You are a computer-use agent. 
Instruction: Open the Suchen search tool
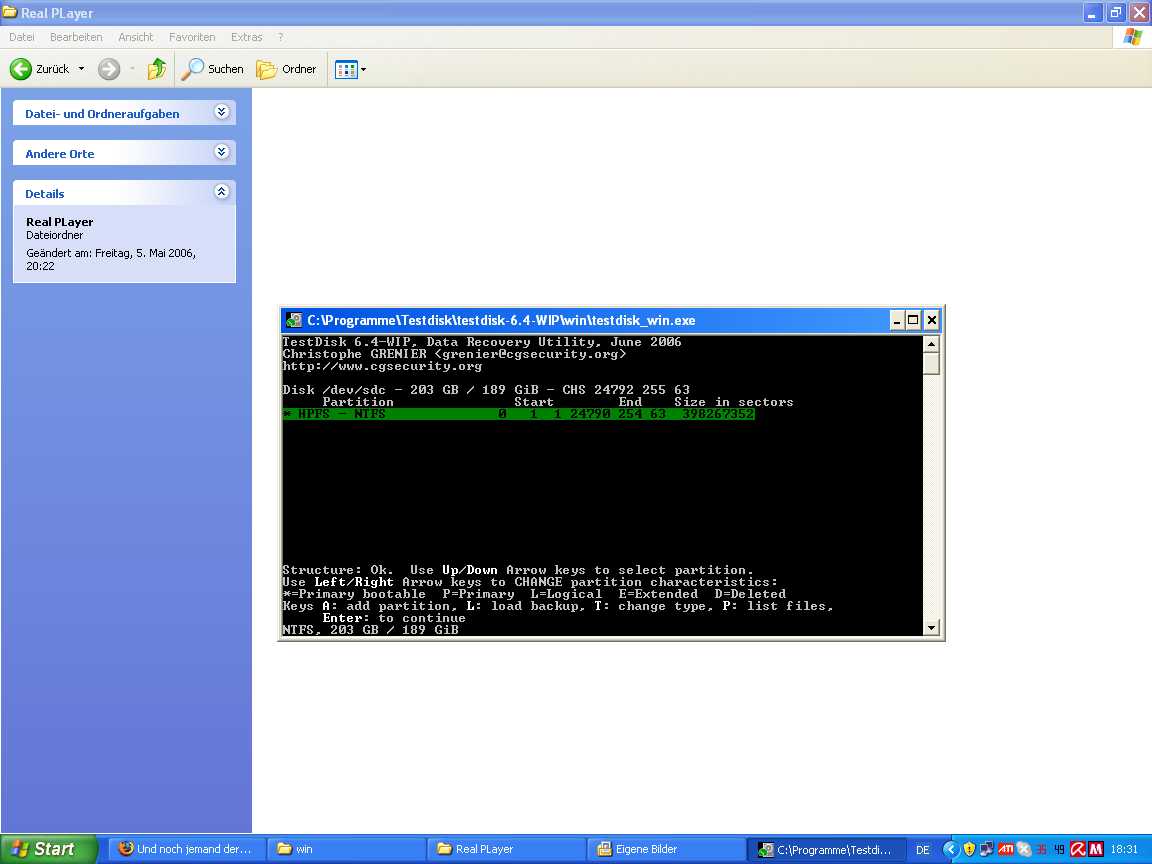point(212,69)
